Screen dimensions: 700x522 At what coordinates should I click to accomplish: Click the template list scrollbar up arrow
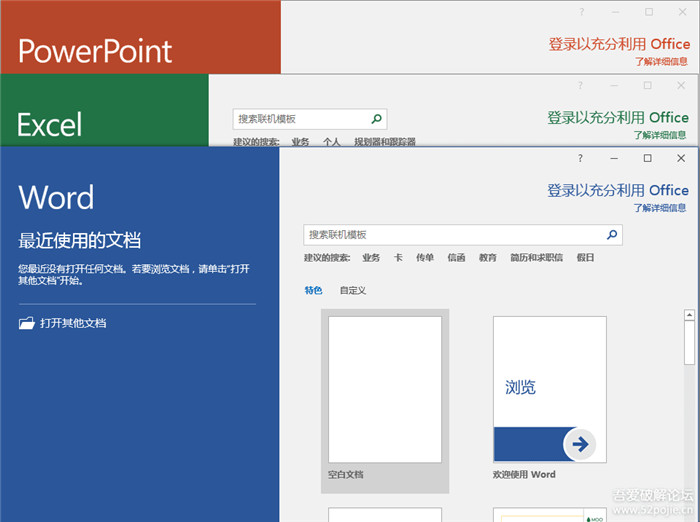point(689,315)
